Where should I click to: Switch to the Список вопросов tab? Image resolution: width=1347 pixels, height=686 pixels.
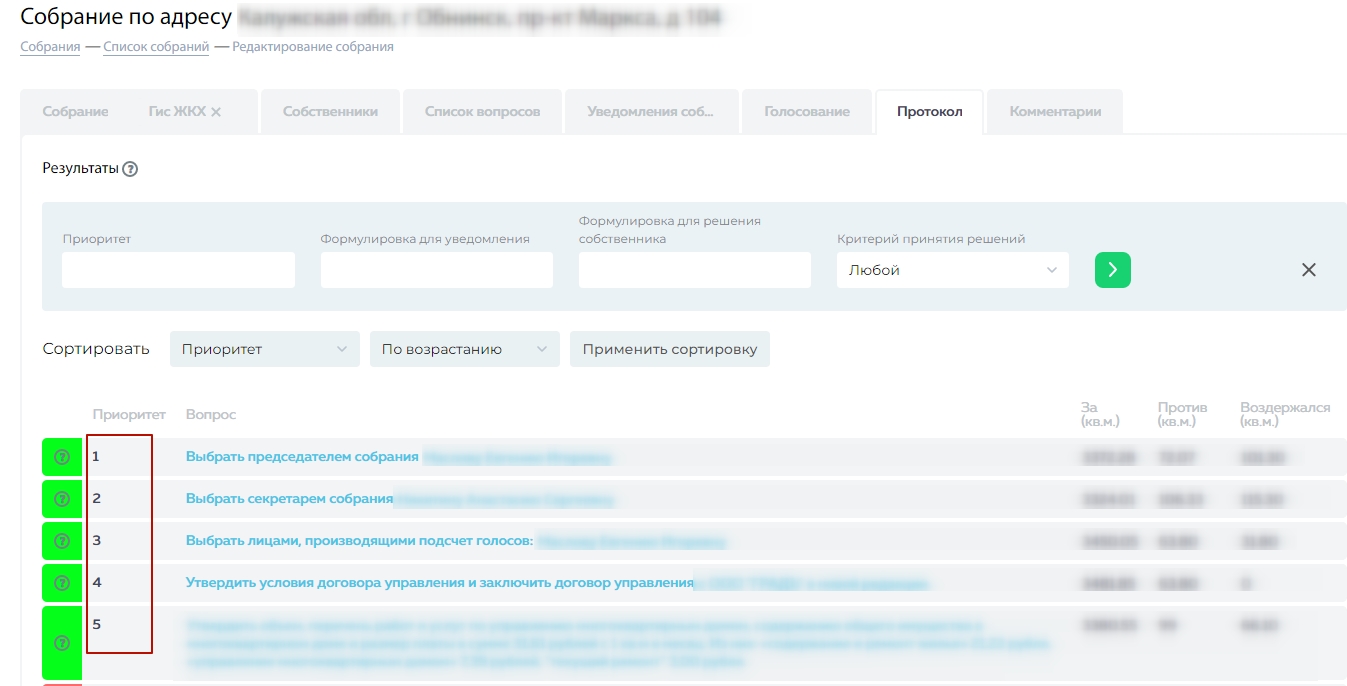pos(482,112)
